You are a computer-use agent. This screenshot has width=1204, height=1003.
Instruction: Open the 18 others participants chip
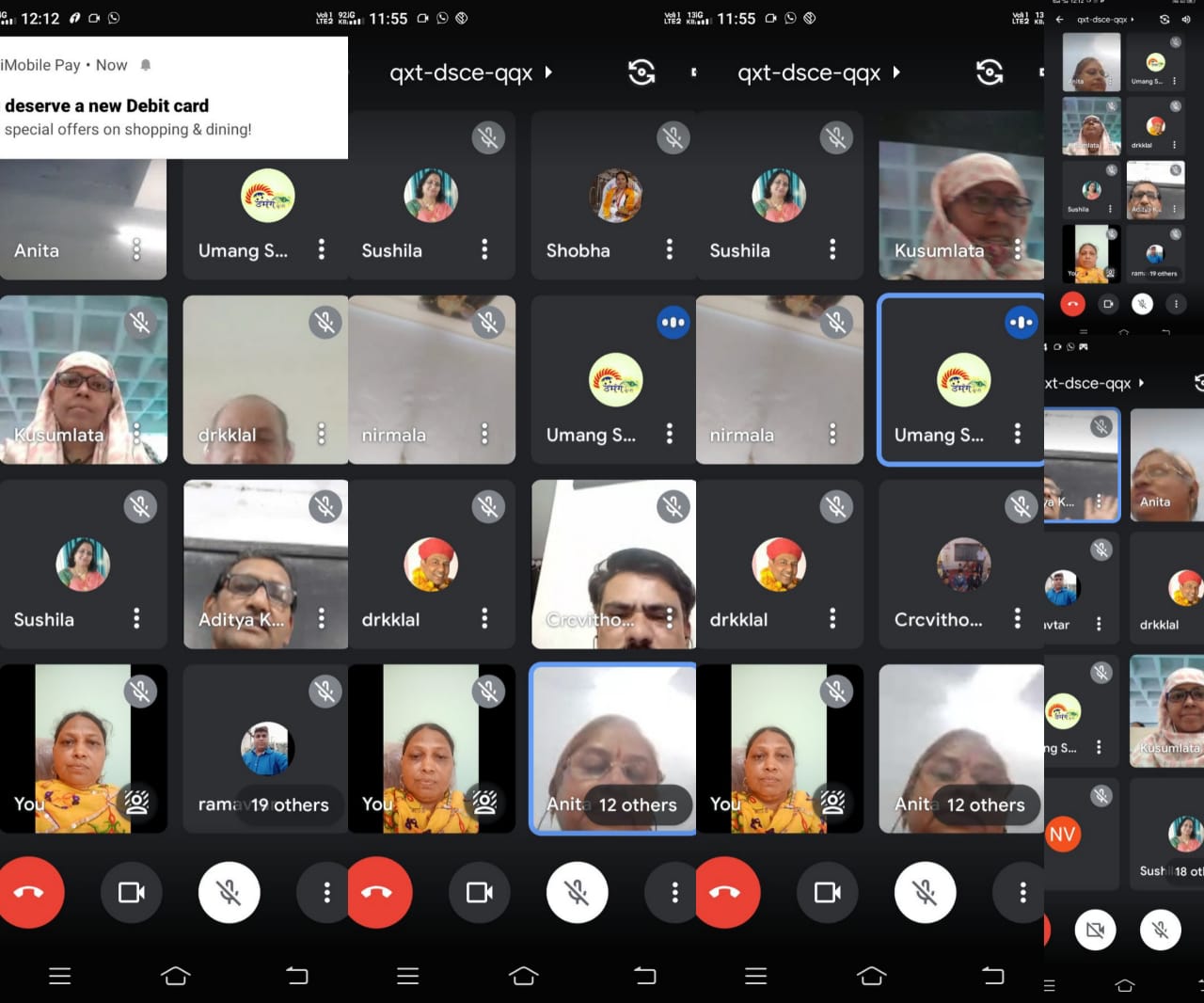pyautogui.click(x=1185, y=871)
